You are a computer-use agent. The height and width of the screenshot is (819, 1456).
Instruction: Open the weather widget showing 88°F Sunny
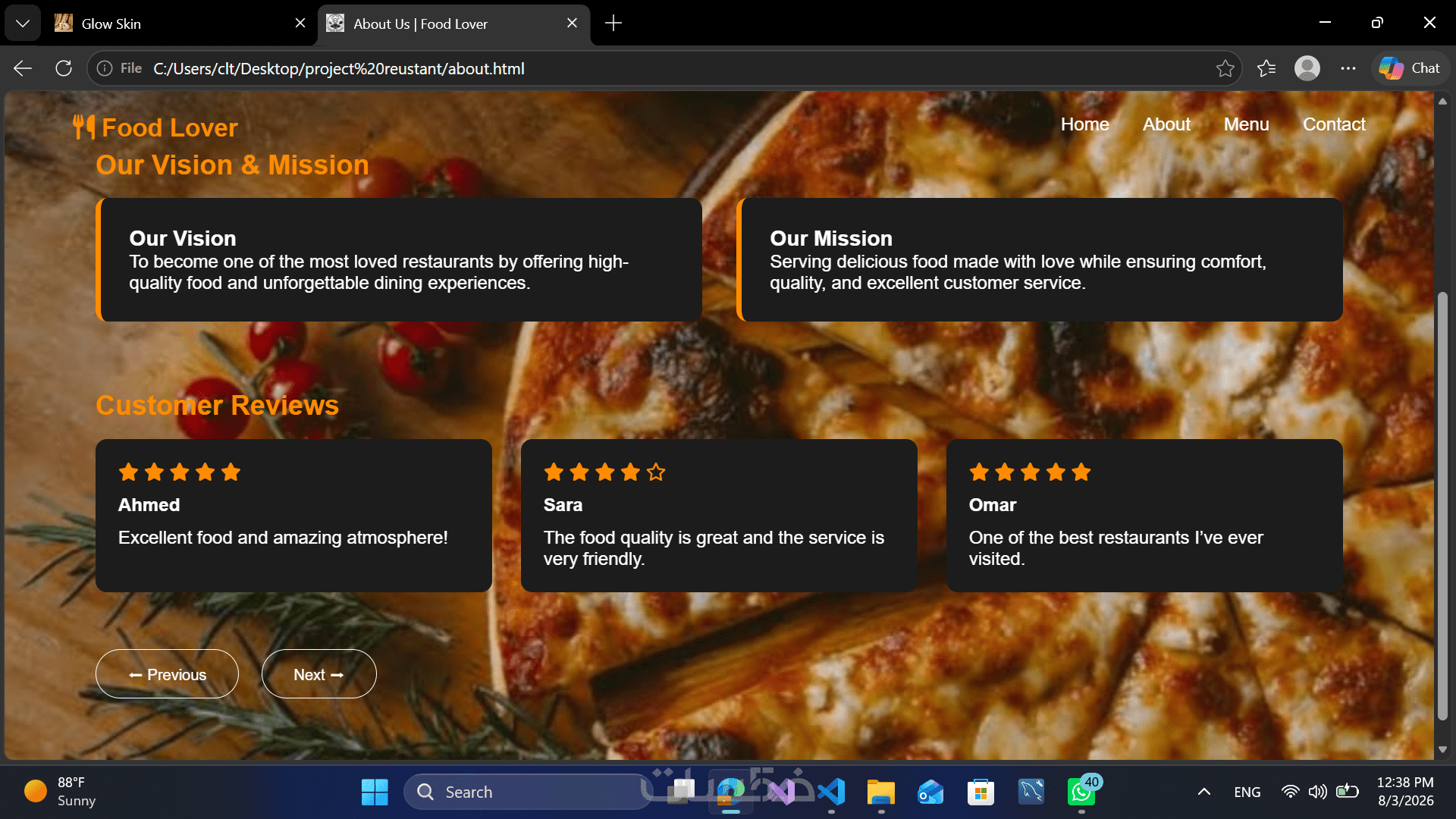click(61, 792)
